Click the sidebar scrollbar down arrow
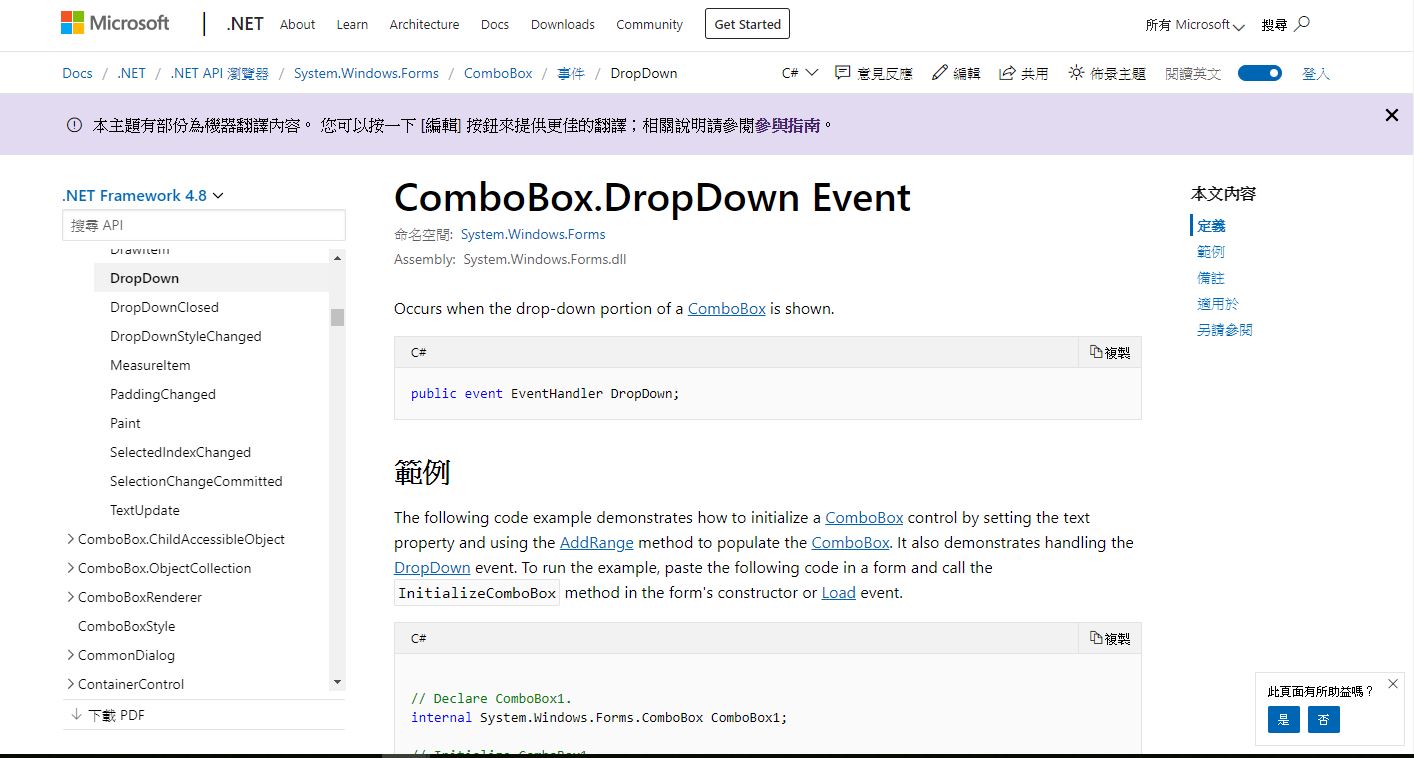This screenshot has width=1414, height=758. [x=337, y=682]
